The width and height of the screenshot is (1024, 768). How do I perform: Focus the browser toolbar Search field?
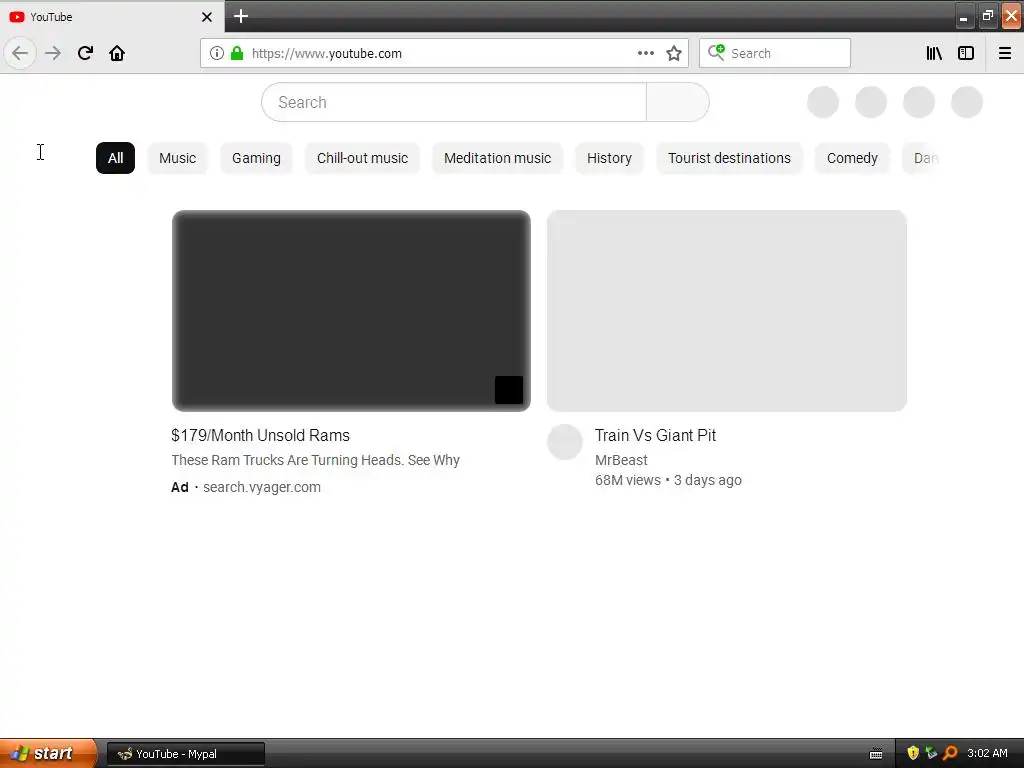[x=775, y=53]
